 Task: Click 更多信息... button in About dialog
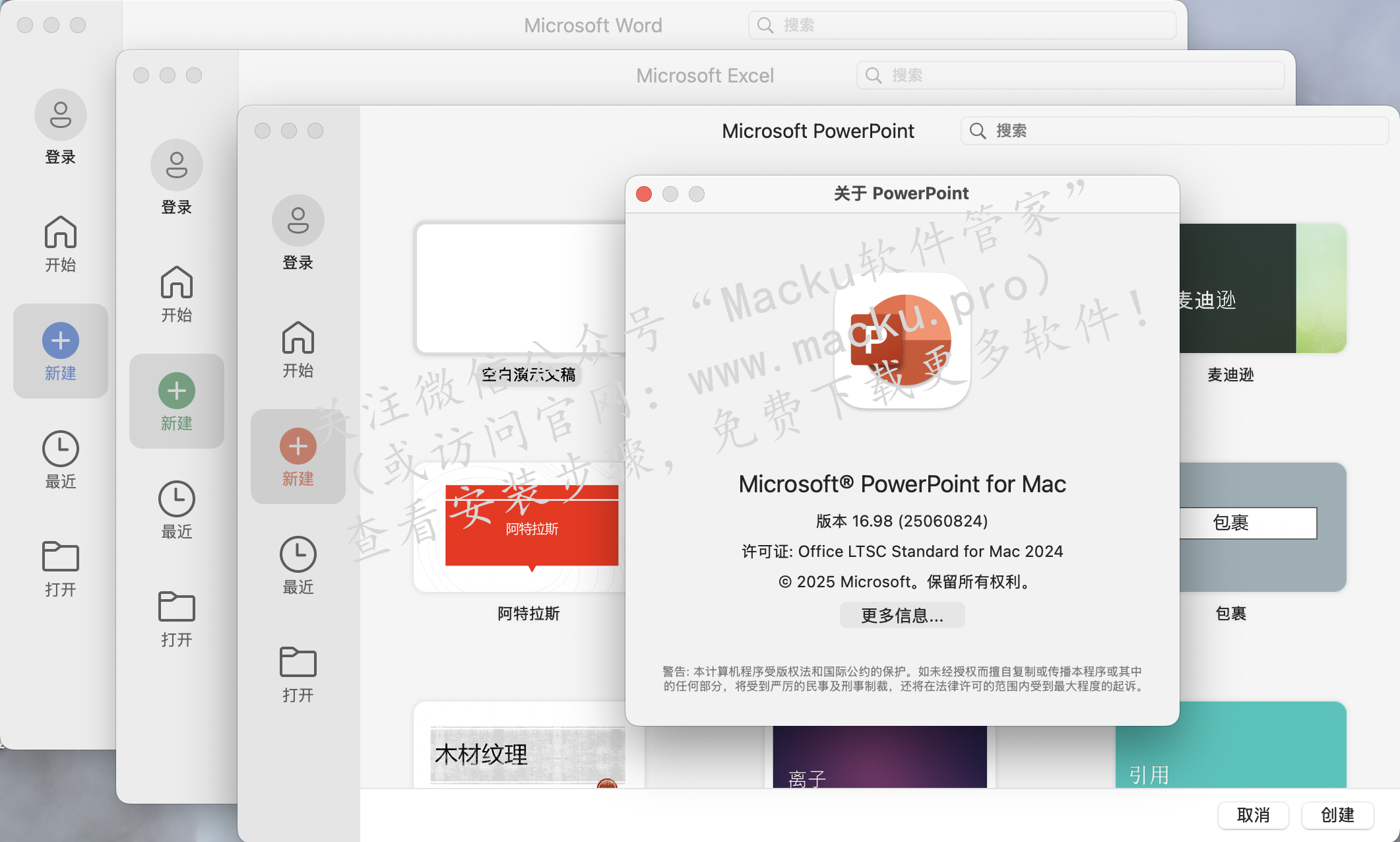[x=902, y=615]
